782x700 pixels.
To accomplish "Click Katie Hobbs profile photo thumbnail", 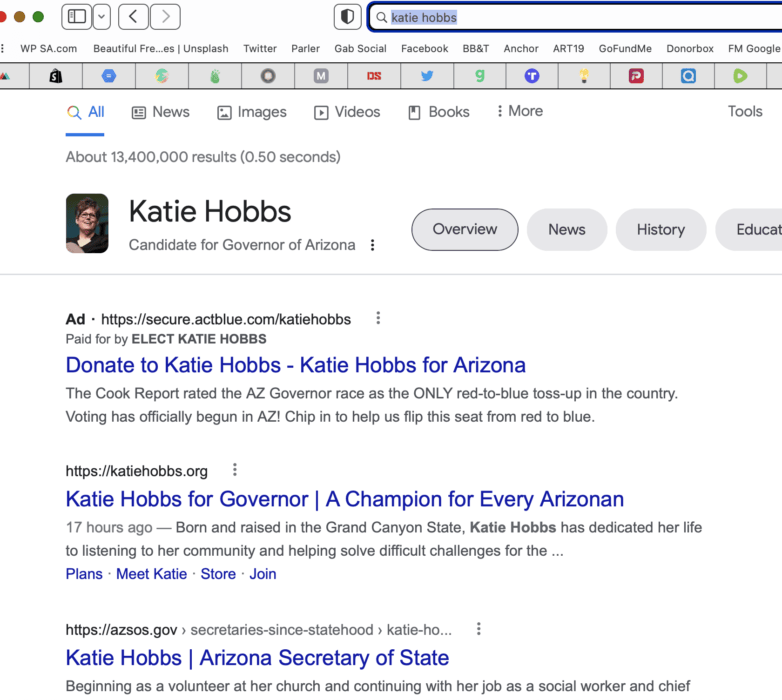I will pyautogui.click(x=87, y=223).
